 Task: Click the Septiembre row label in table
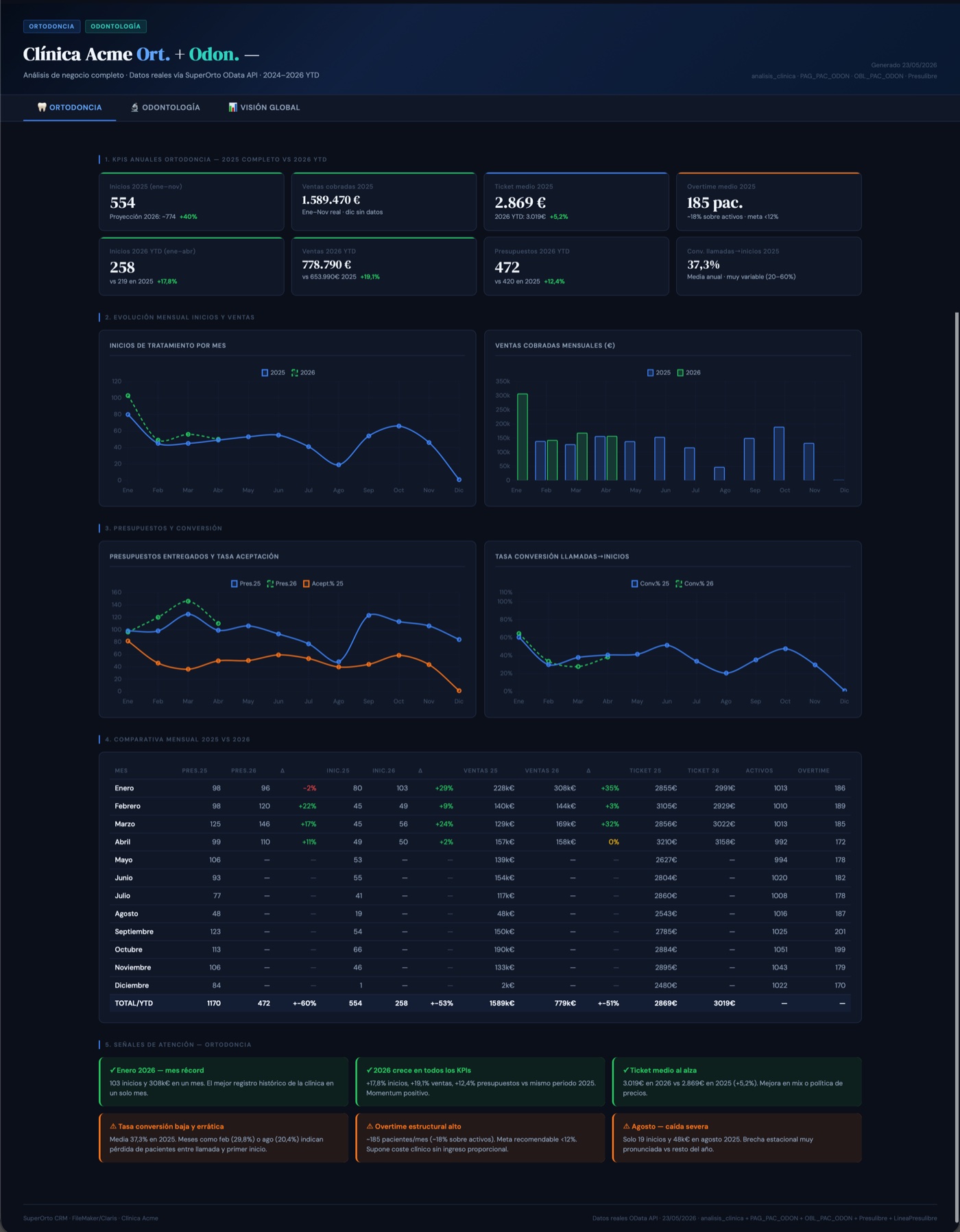click(x=134, y=932)
